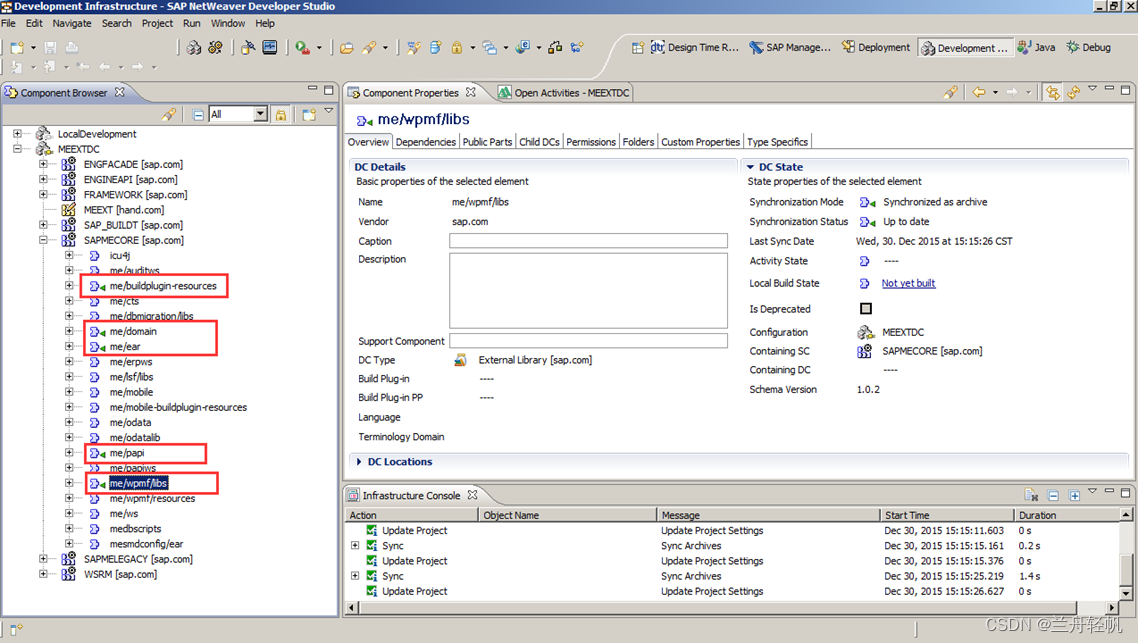
Task: Switch to the Type Specifics tab
Action: (777, 142)
